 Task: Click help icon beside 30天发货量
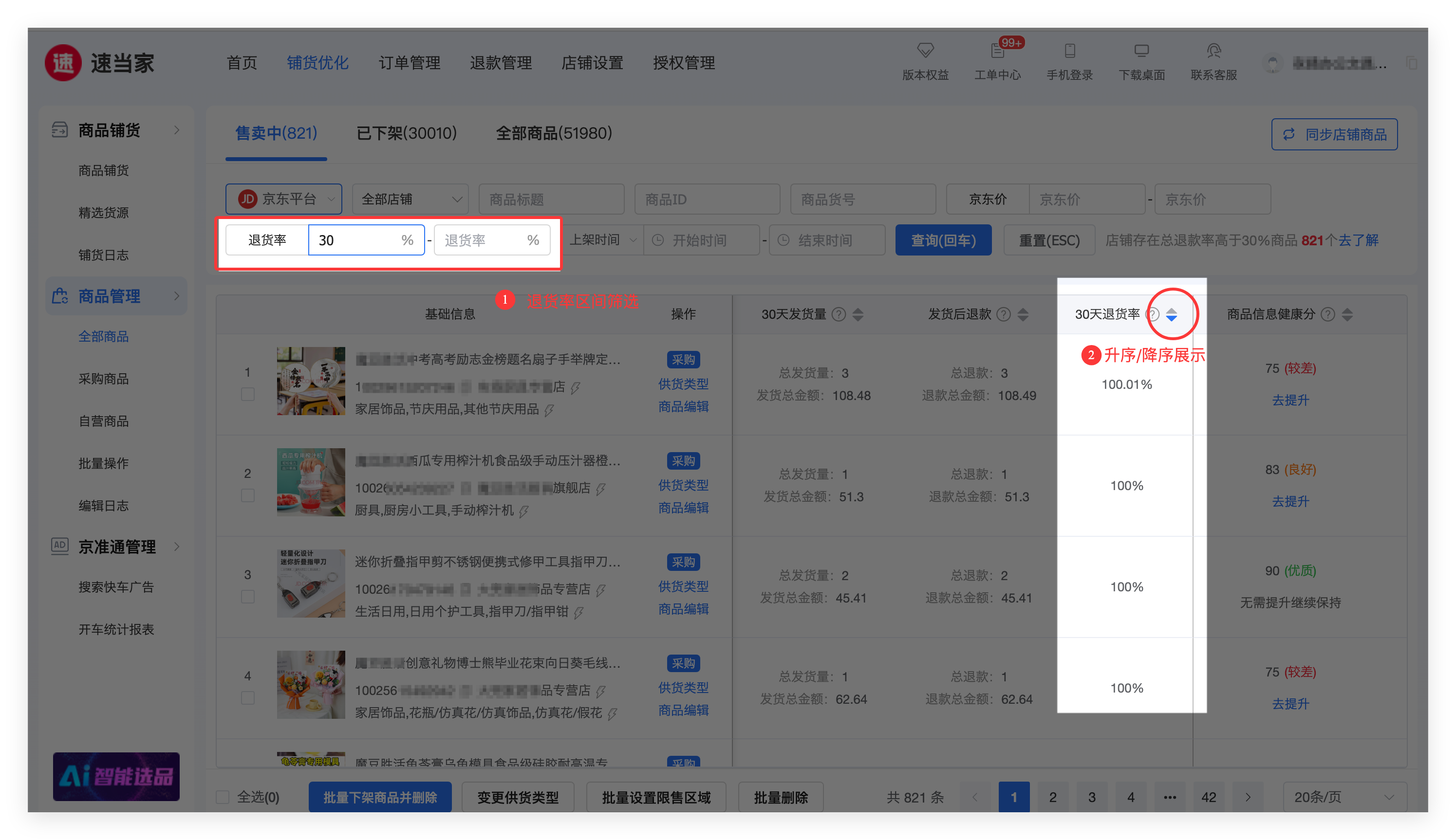[839, 314]
